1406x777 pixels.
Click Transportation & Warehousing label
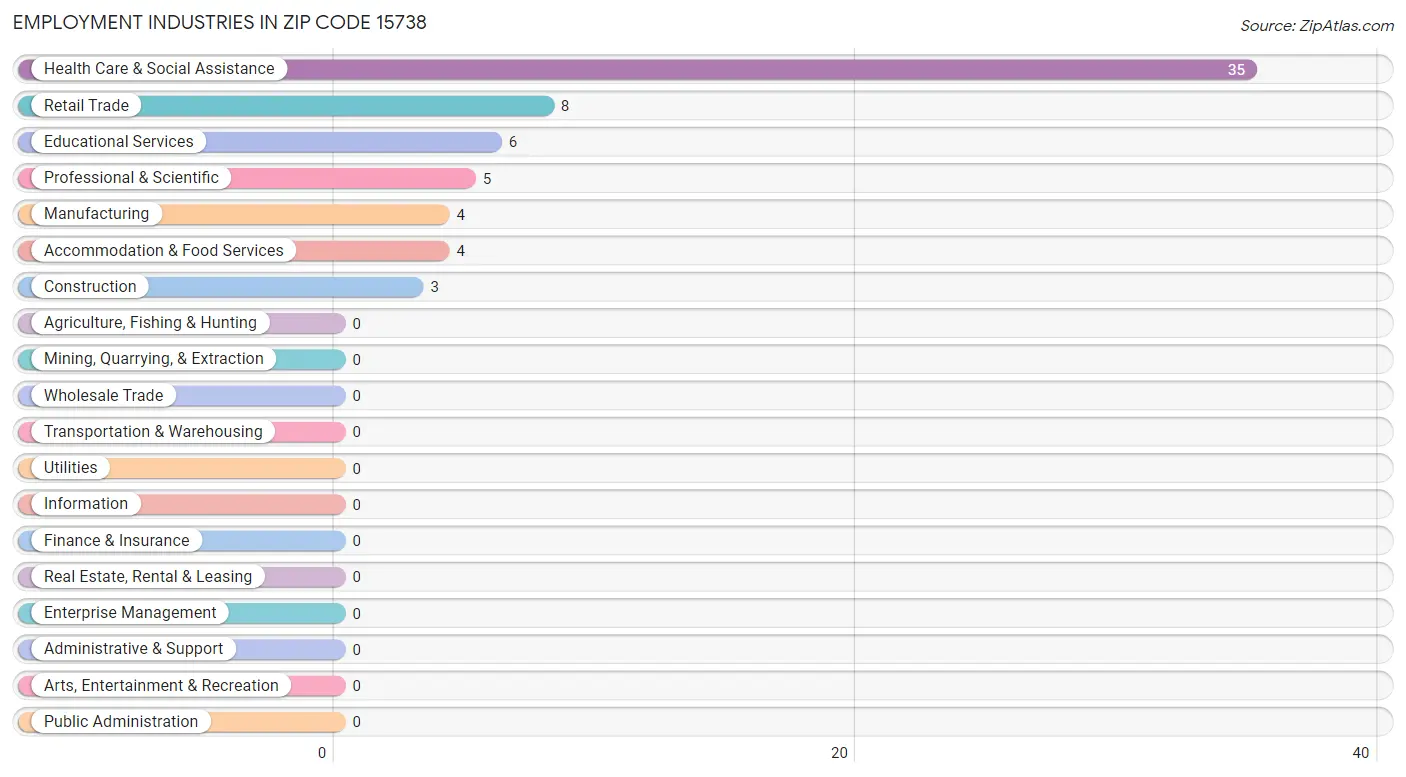[153, 432]
